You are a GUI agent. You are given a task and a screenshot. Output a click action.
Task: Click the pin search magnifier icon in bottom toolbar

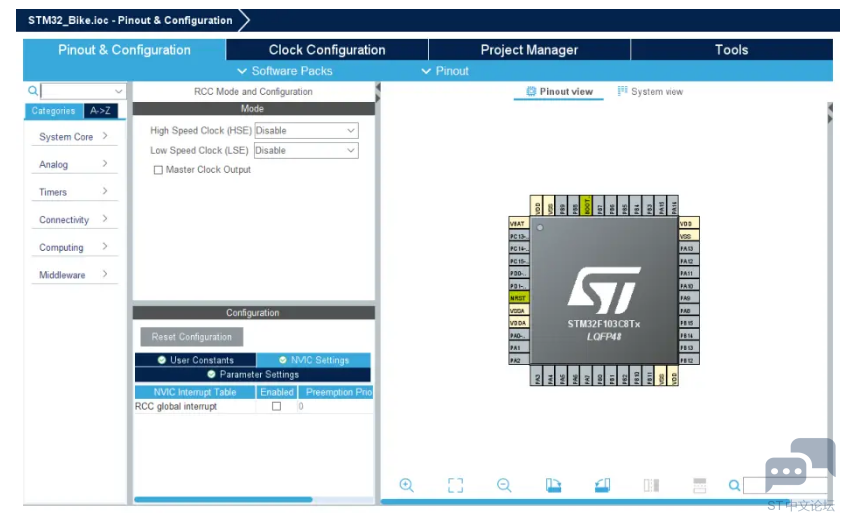click(x=734, y=485)
